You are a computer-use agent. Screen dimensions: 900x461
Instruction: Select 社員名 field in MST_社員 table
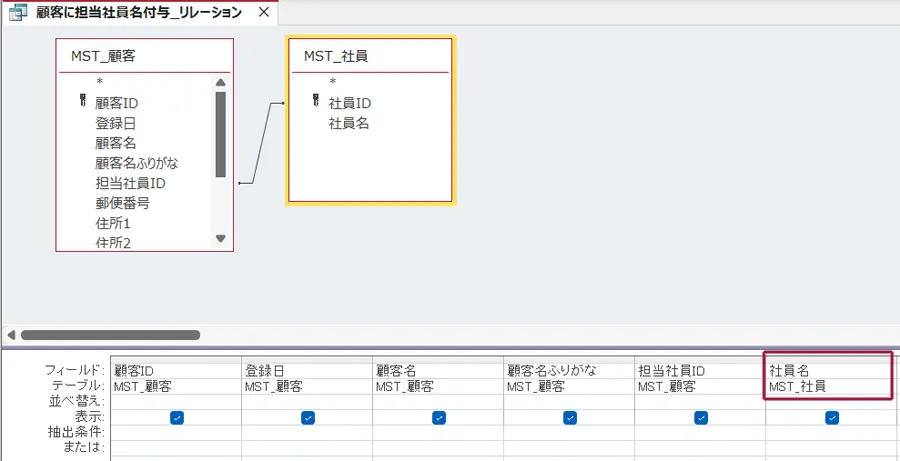[x=349, y=123]
